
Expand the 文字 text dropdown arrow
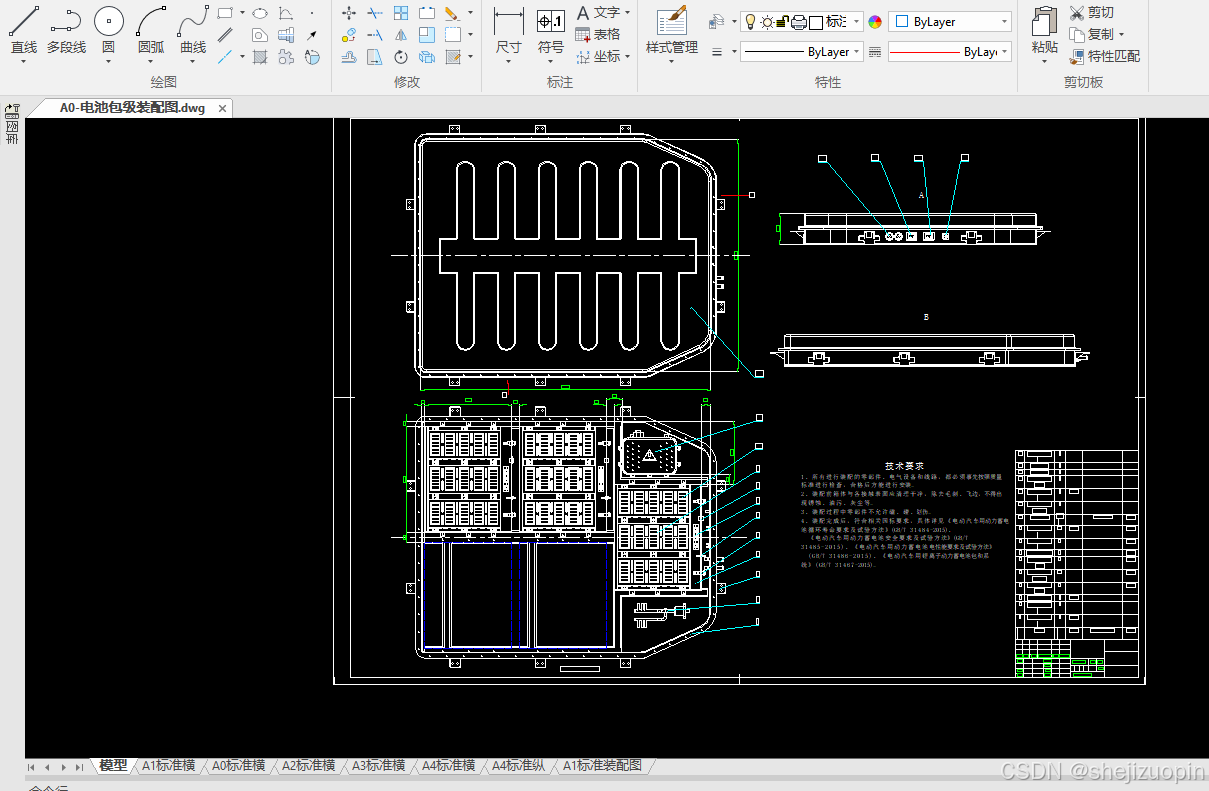coord(627,13)
